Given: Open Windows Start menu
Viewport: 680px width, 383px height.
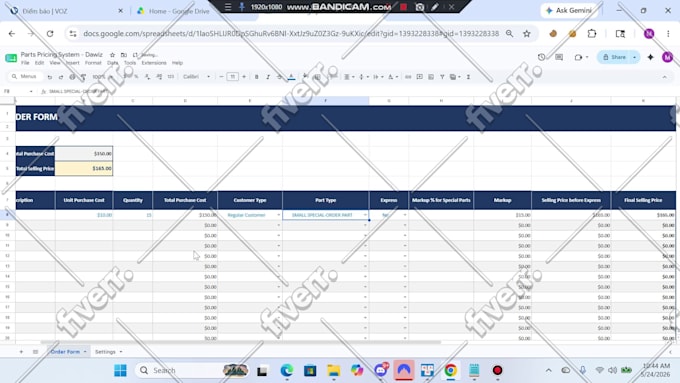Looking at the screenshot, I should pyautogui.click(x=120, y=370).
